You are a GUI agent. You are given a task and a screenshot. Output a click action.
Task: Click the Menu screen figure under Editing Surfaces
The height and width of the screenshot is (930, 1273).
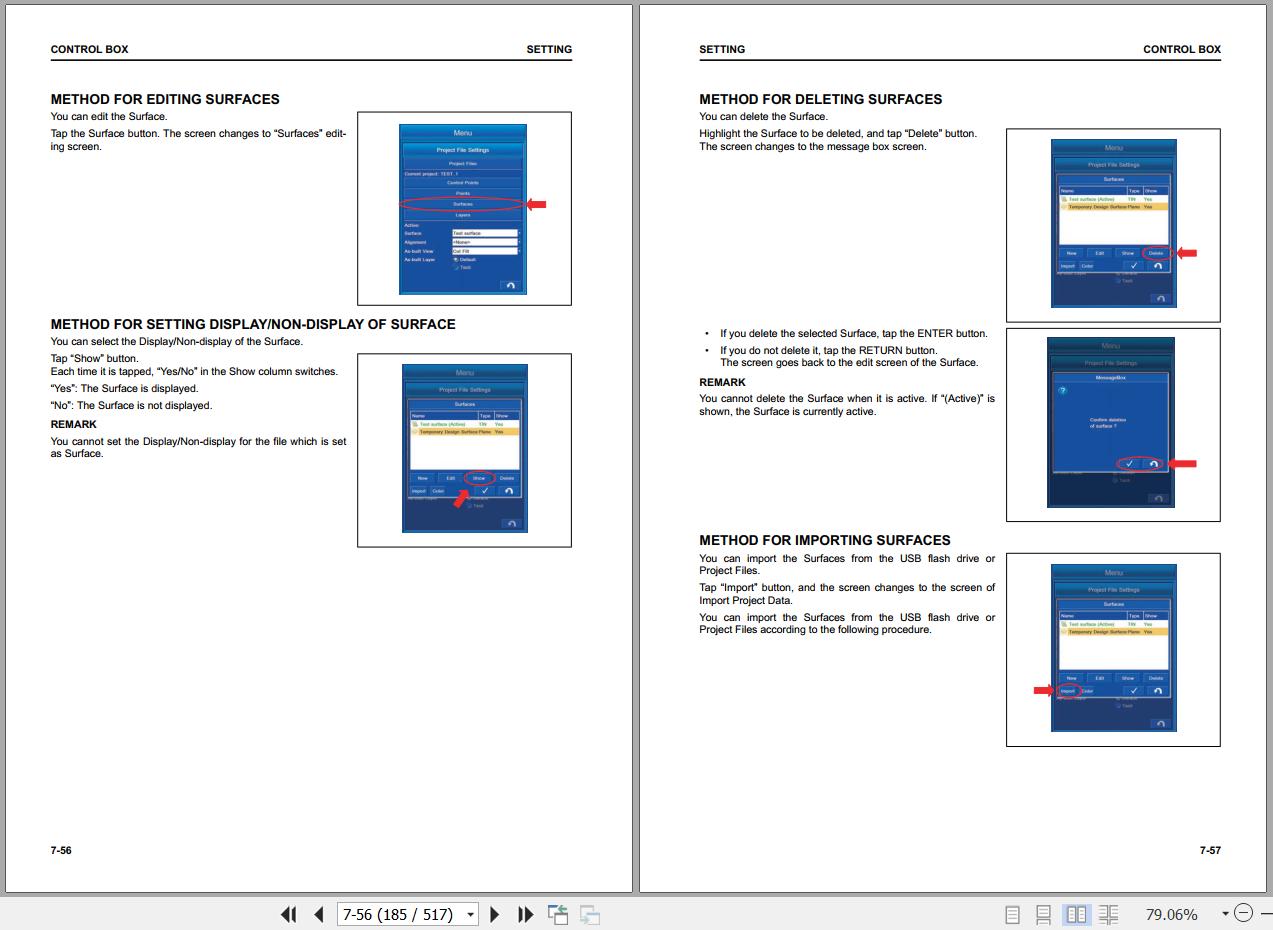coord(464,208)
